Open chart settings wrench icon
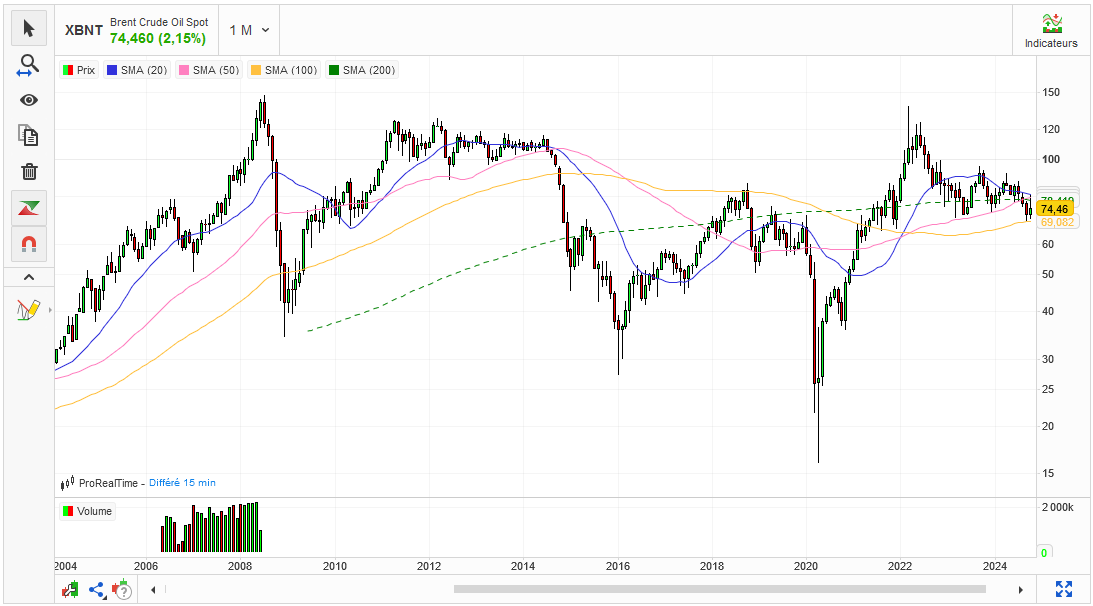The height and width of the screenshot is (606, 1093). point(71,590)
